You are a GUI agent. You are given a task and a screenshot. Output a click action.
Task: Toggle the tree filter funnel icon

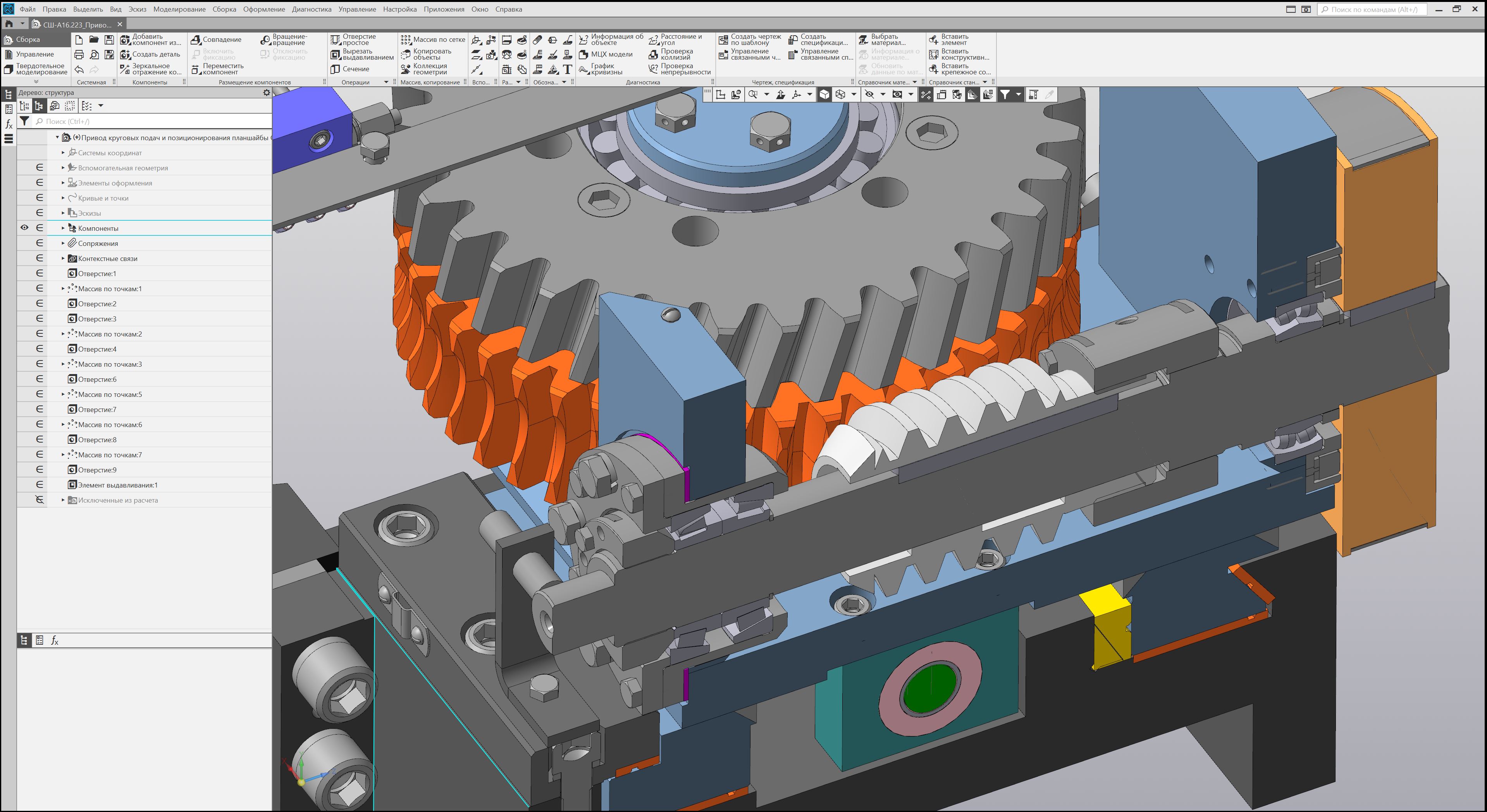24,121
